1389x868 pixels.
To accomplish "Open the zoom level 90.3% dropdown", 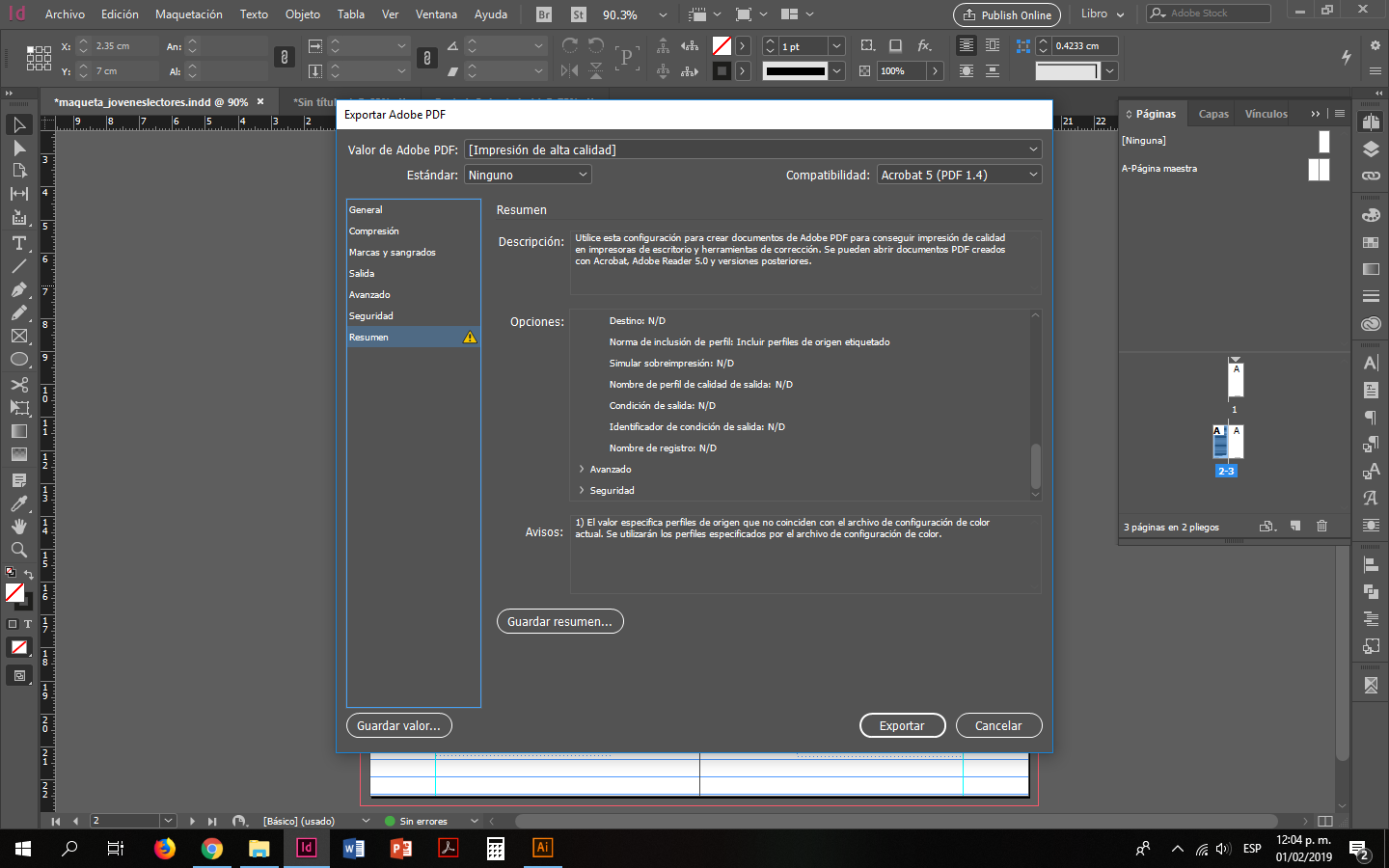I will click(x=663, y=14).
